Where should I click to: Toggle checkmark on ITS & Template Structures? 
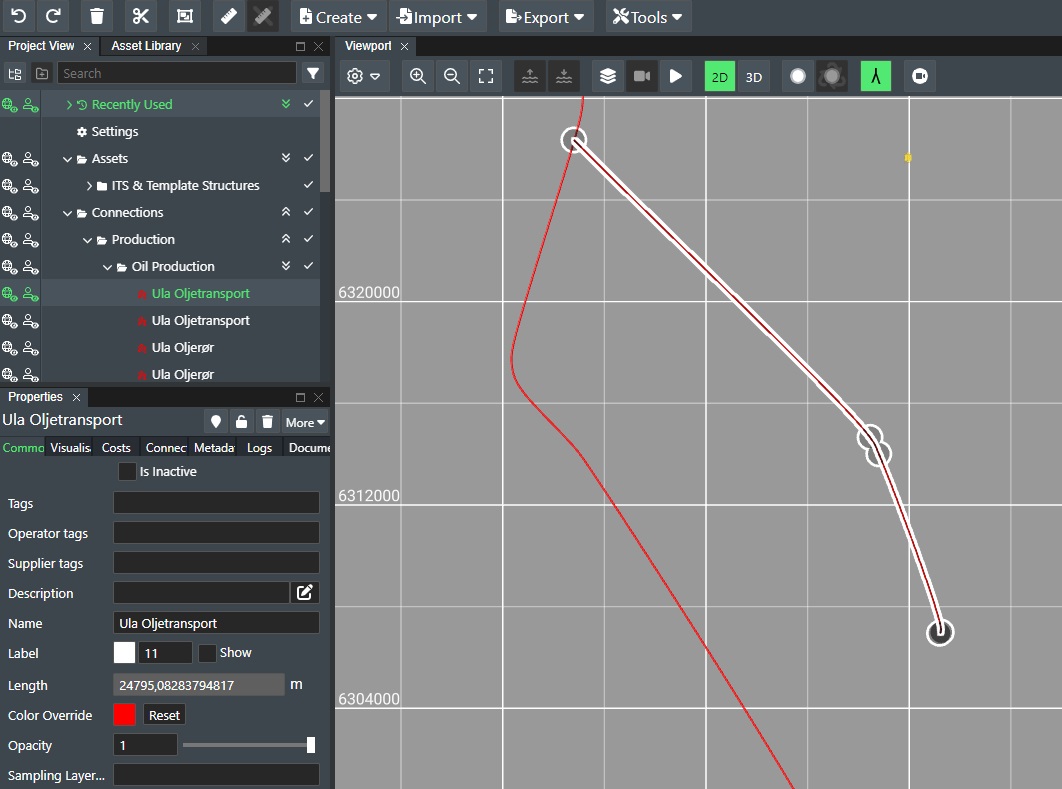click(308, 185)
